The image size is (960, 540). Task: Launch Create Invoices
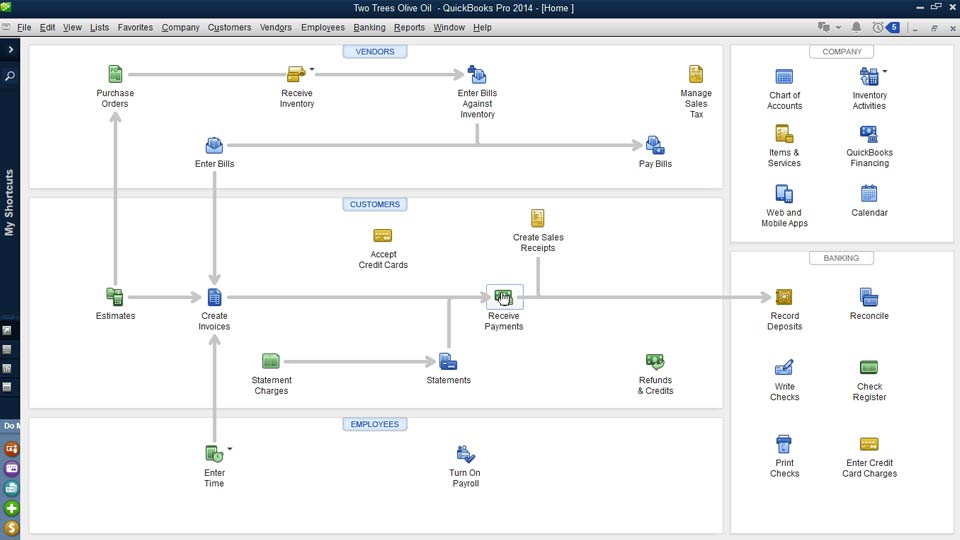(214, 297)
